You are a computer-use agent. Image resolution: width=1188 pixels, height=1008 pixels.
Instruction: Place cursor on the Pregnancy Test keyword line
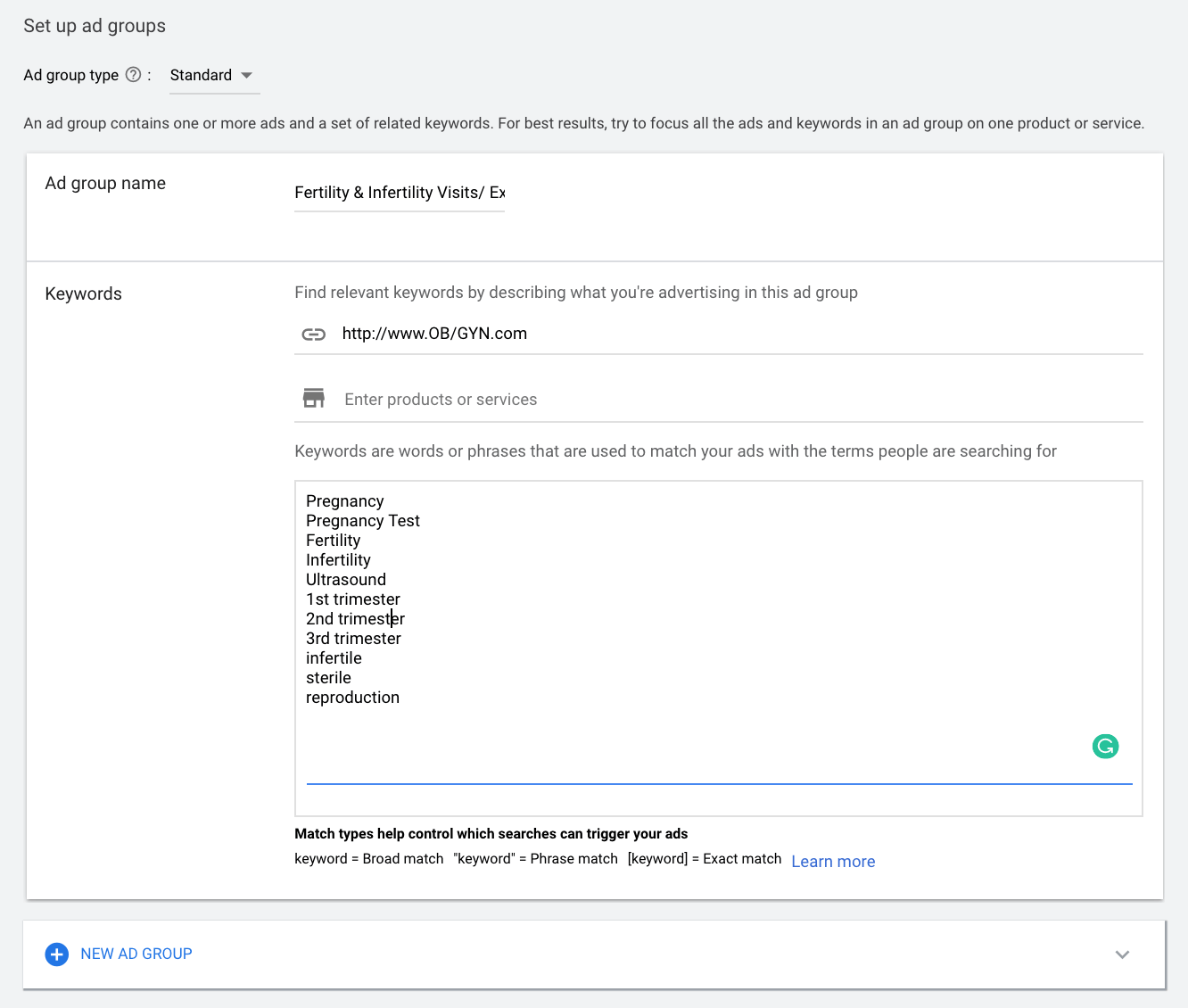pos(362,521)
